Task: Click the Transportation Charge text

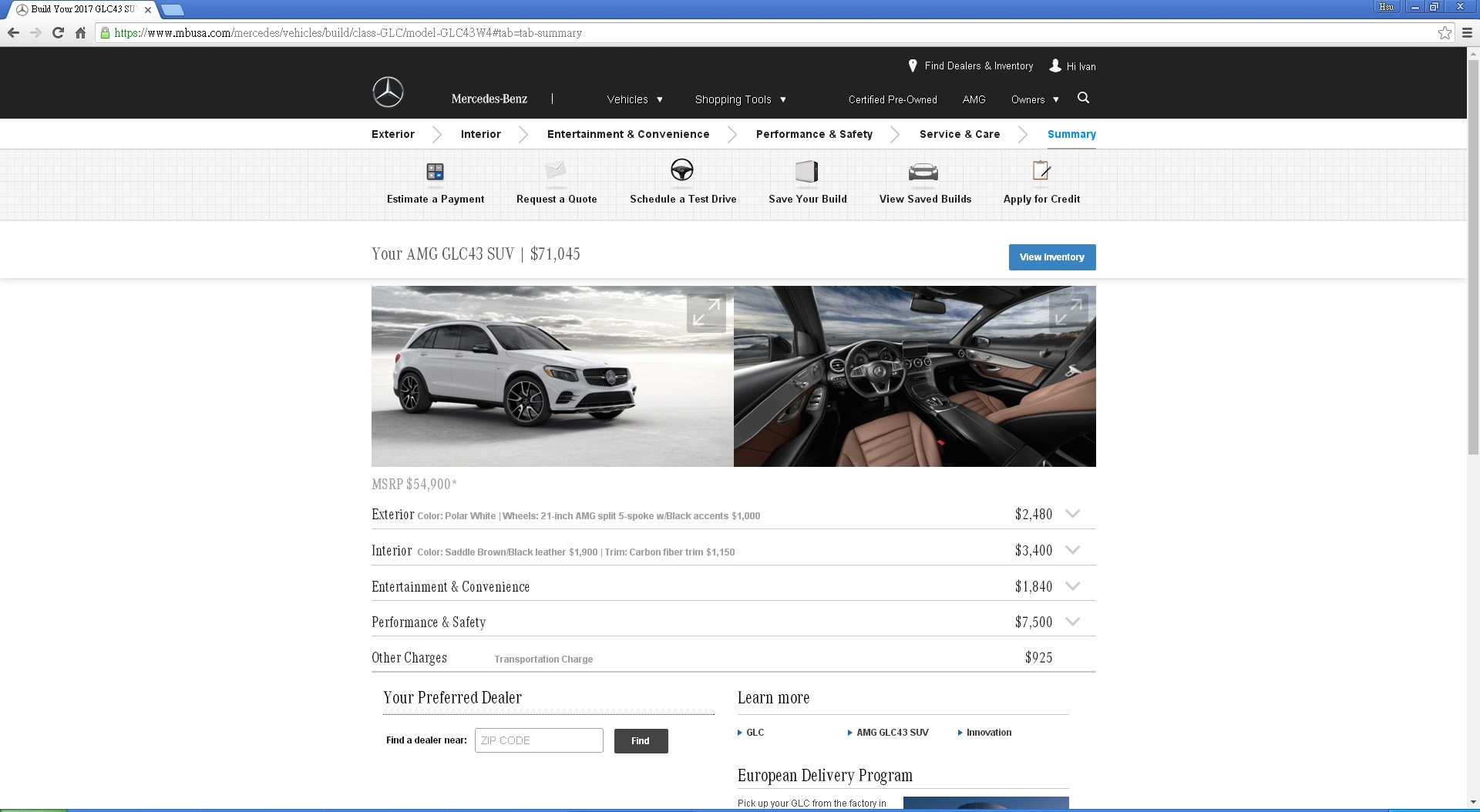Action: [x=543, y=659]
